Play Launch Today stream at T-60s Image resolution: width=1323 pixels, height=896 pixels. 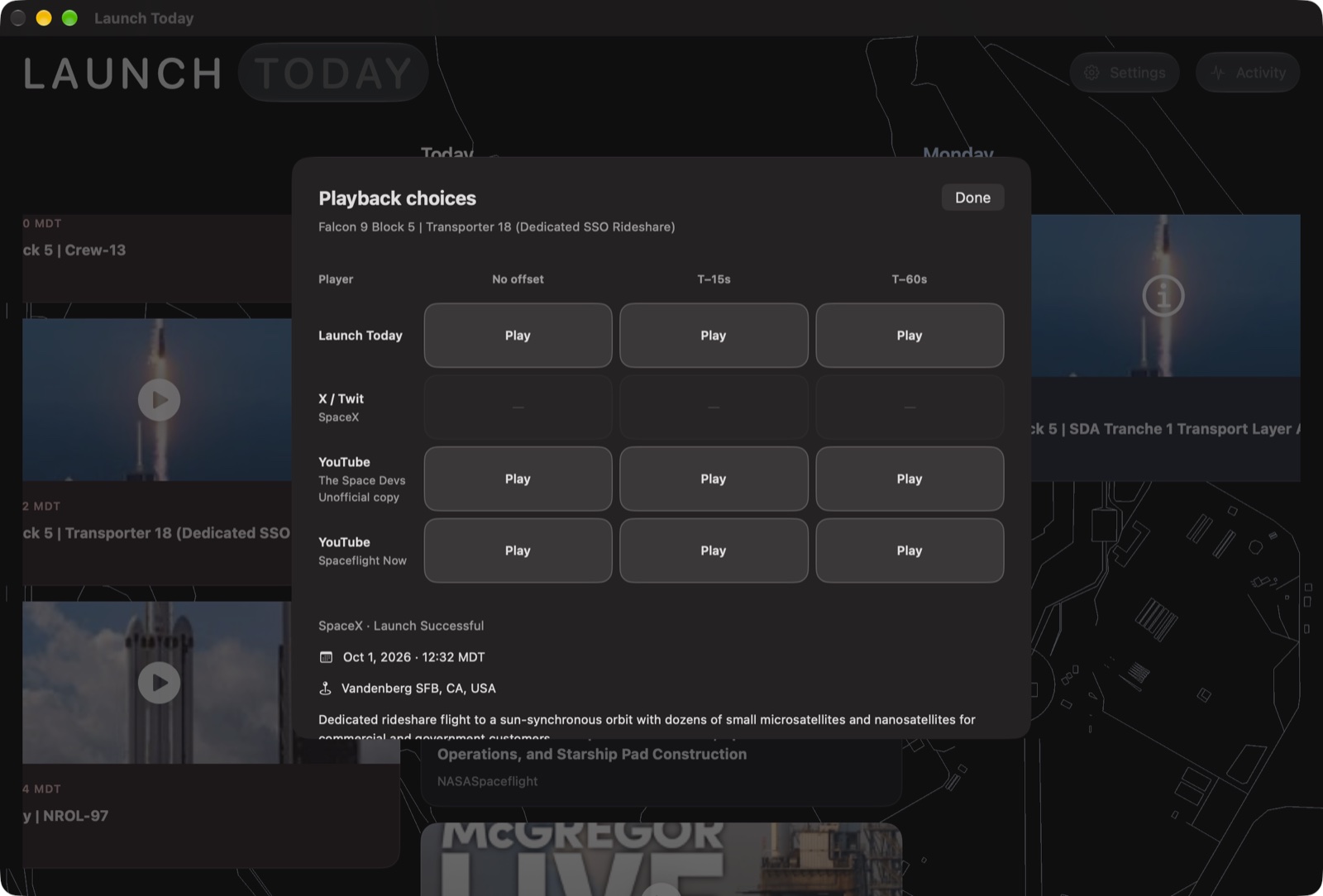pyautogui.click(x=910, y=336)
